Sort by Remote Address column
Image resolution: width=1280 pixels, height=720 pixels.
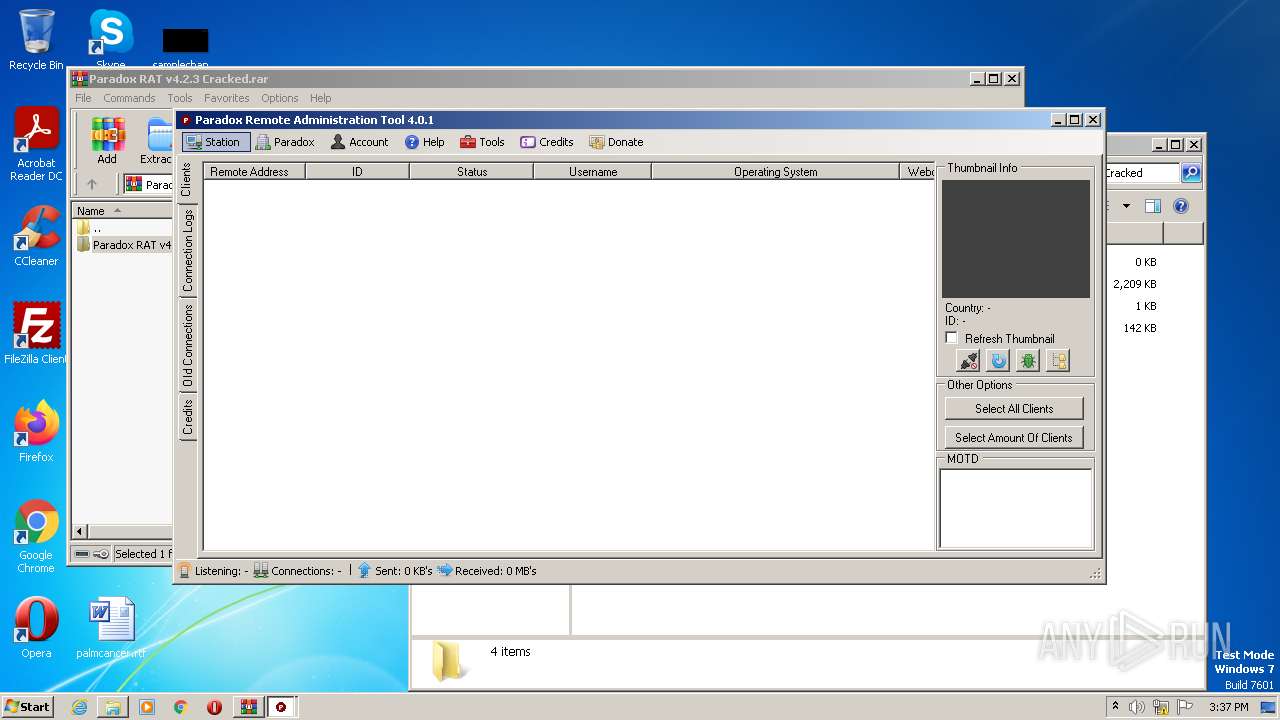254,172
